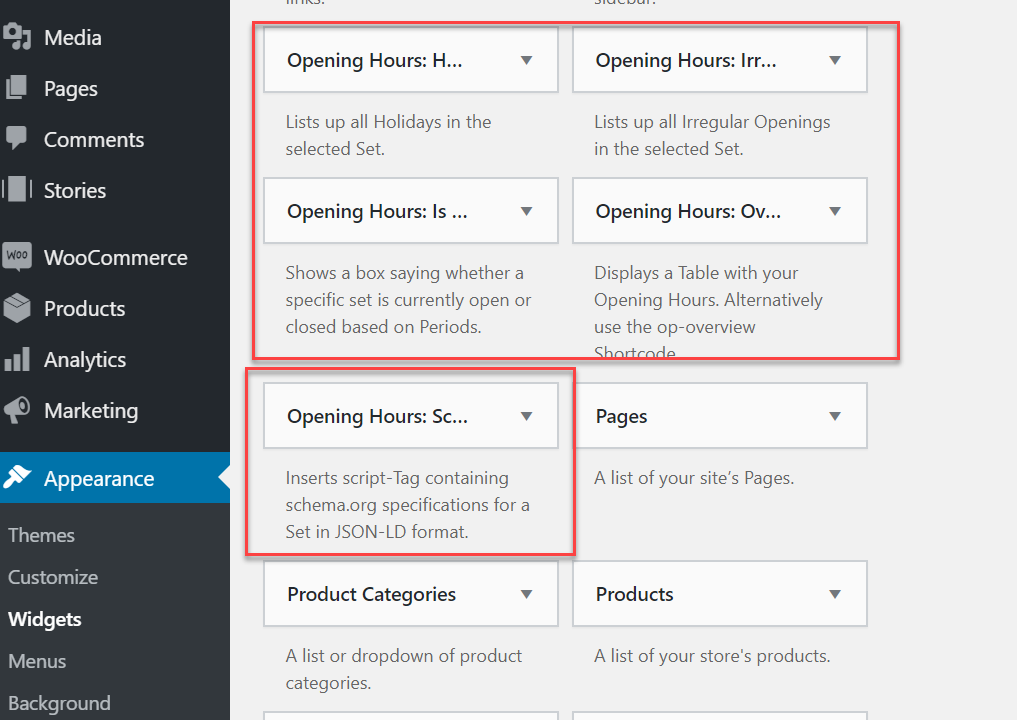Open Background settings link
The width and height of the screenshot is (1017, 720).
pos(59,703)
